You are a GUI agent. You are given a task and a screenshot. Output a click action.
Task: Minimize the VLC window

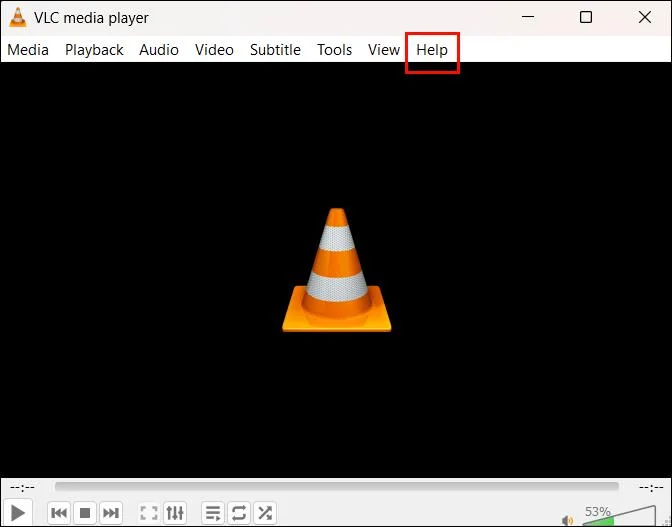pos(528,17)
